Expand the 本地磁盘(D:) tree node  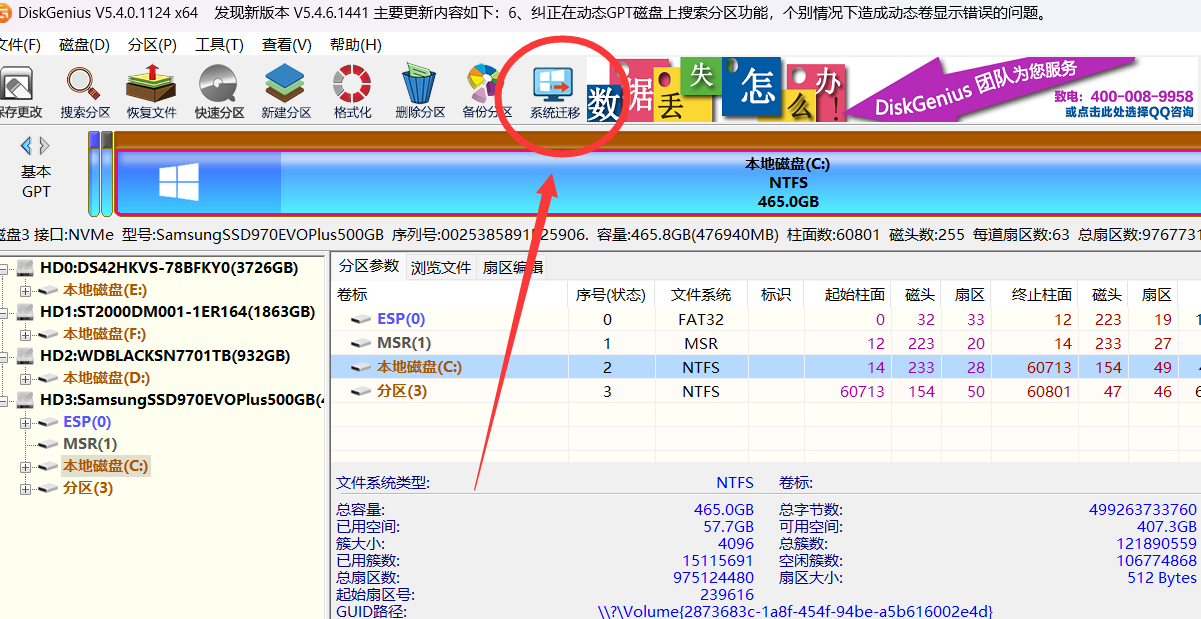[x=25, y=380]
